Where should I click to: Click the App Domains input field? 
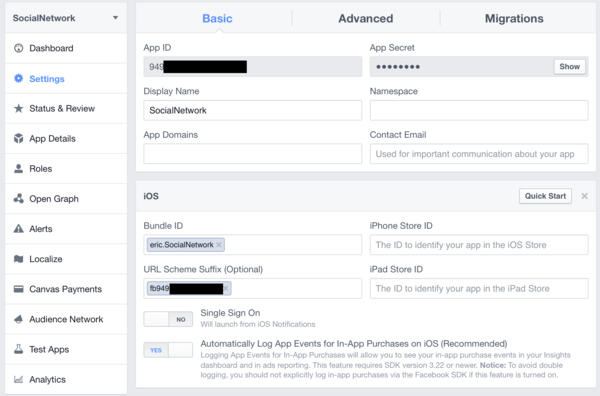pyautogui.click(x=253, y=154)
